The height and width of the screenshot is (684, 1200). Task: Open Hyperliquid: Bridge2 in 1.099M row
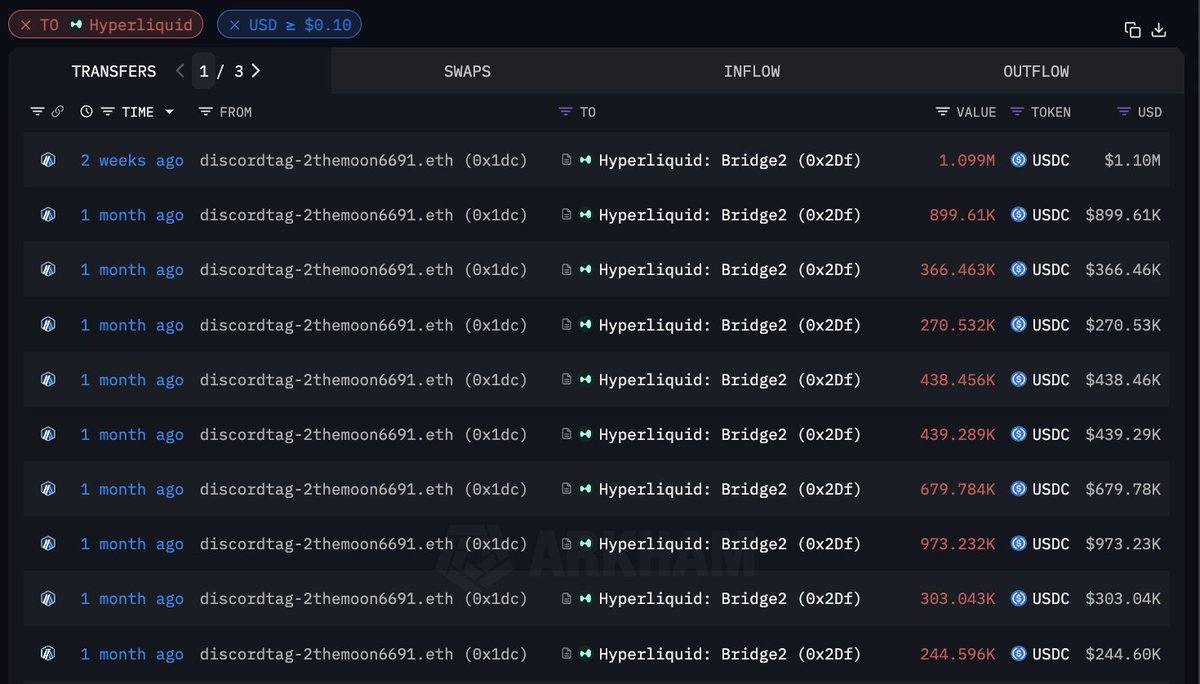coord(730,160)
